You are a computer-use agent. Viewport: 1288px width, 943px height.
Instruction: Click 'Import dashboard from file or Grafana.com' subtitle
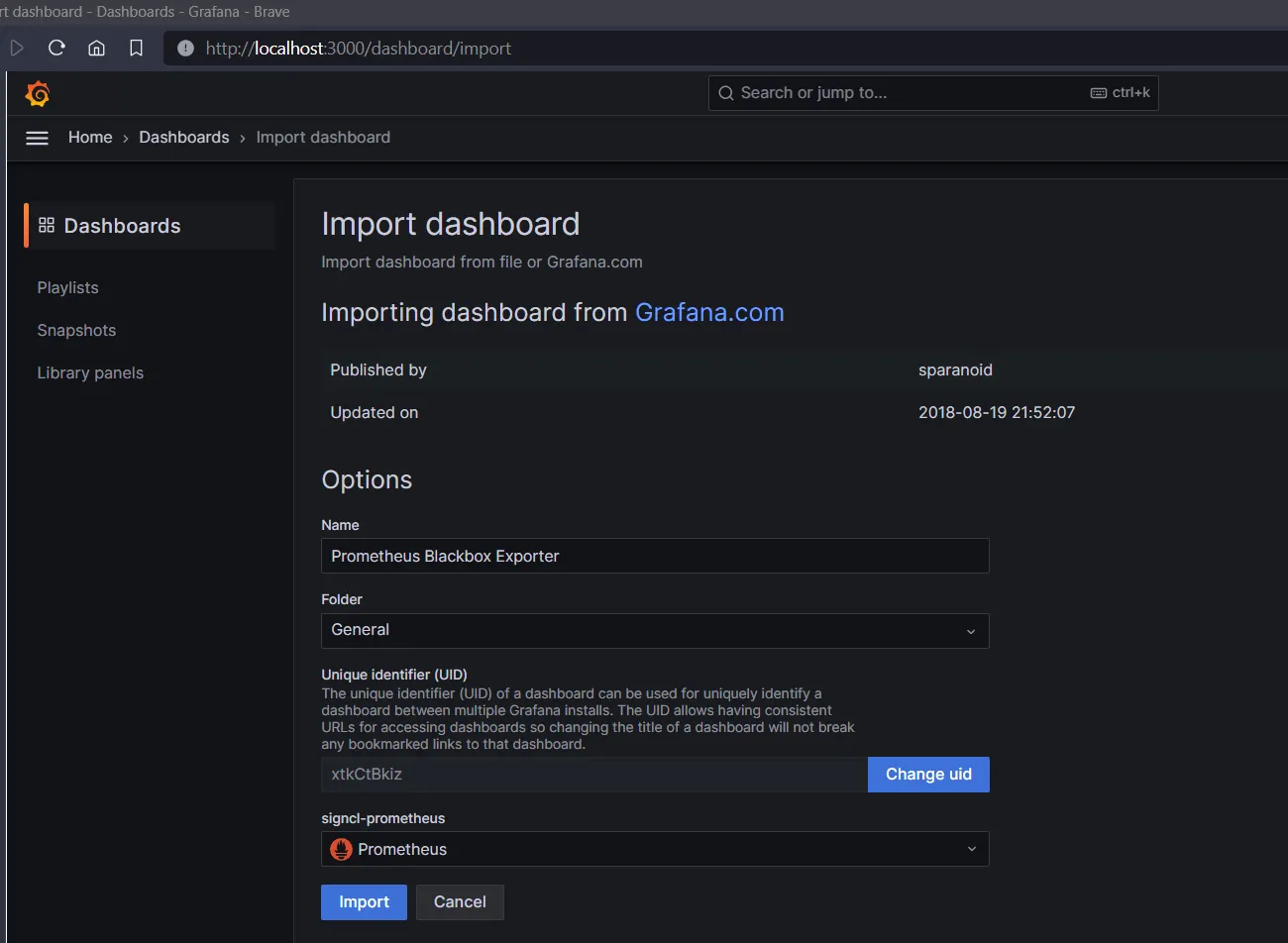(x=482, y=262)
